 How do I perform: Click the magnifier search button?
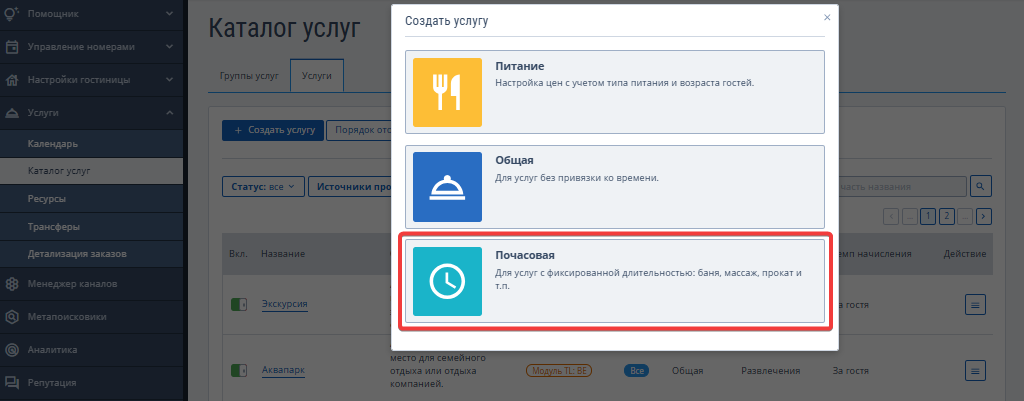coord(981,187)
